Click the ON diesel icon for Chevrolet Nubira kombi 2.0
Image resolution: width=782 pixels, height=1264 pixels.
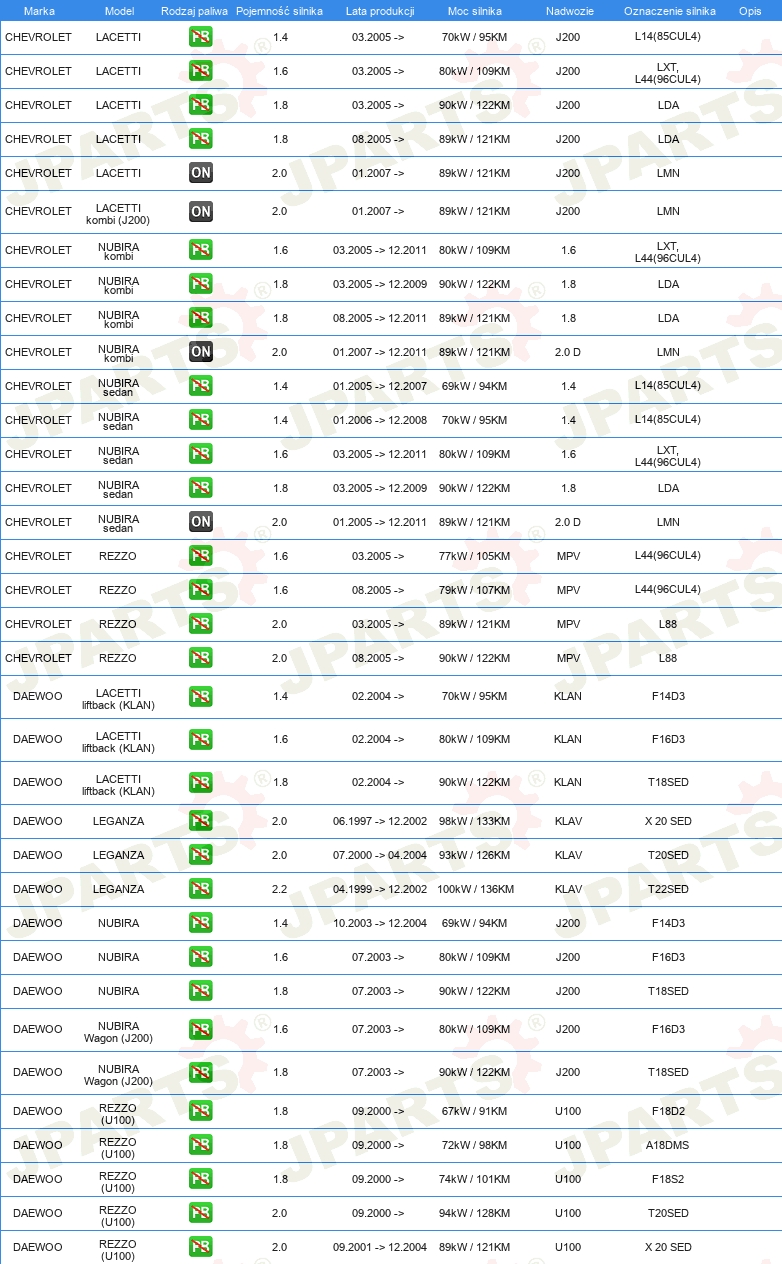click(x=201, y=352)
